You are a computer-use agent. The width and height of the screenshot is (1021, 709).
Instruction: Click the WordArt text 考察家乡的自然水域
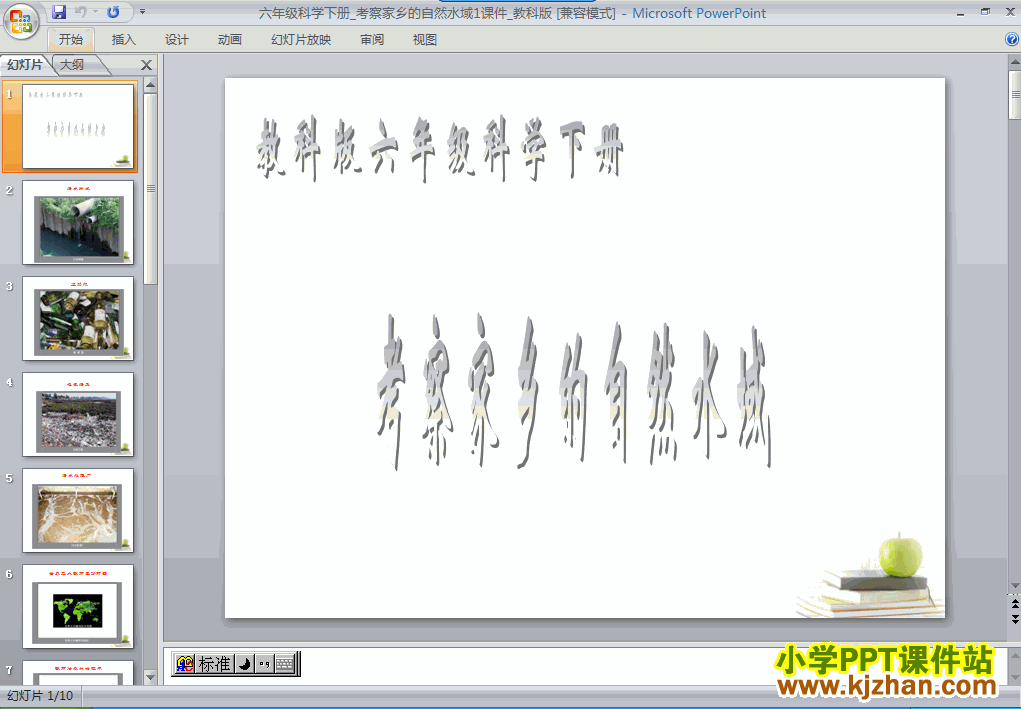[574, 392]
